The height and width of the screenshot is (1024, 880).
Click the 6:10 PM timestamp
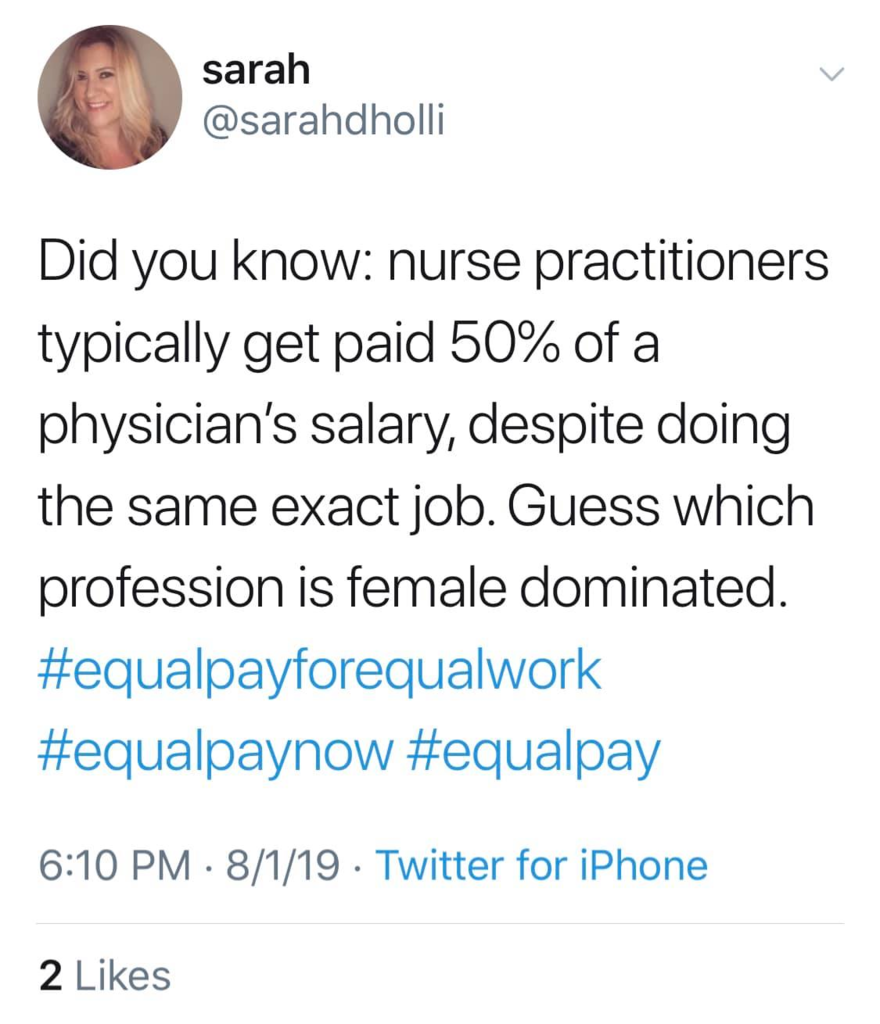[114, 864]
